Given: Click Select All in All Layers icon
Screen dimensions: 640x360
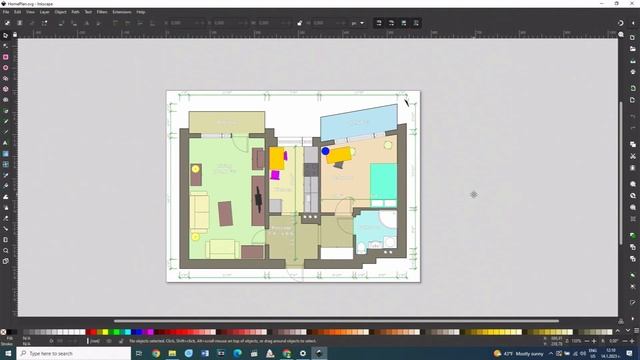Looking at the screenshot, I should point(19,23).
